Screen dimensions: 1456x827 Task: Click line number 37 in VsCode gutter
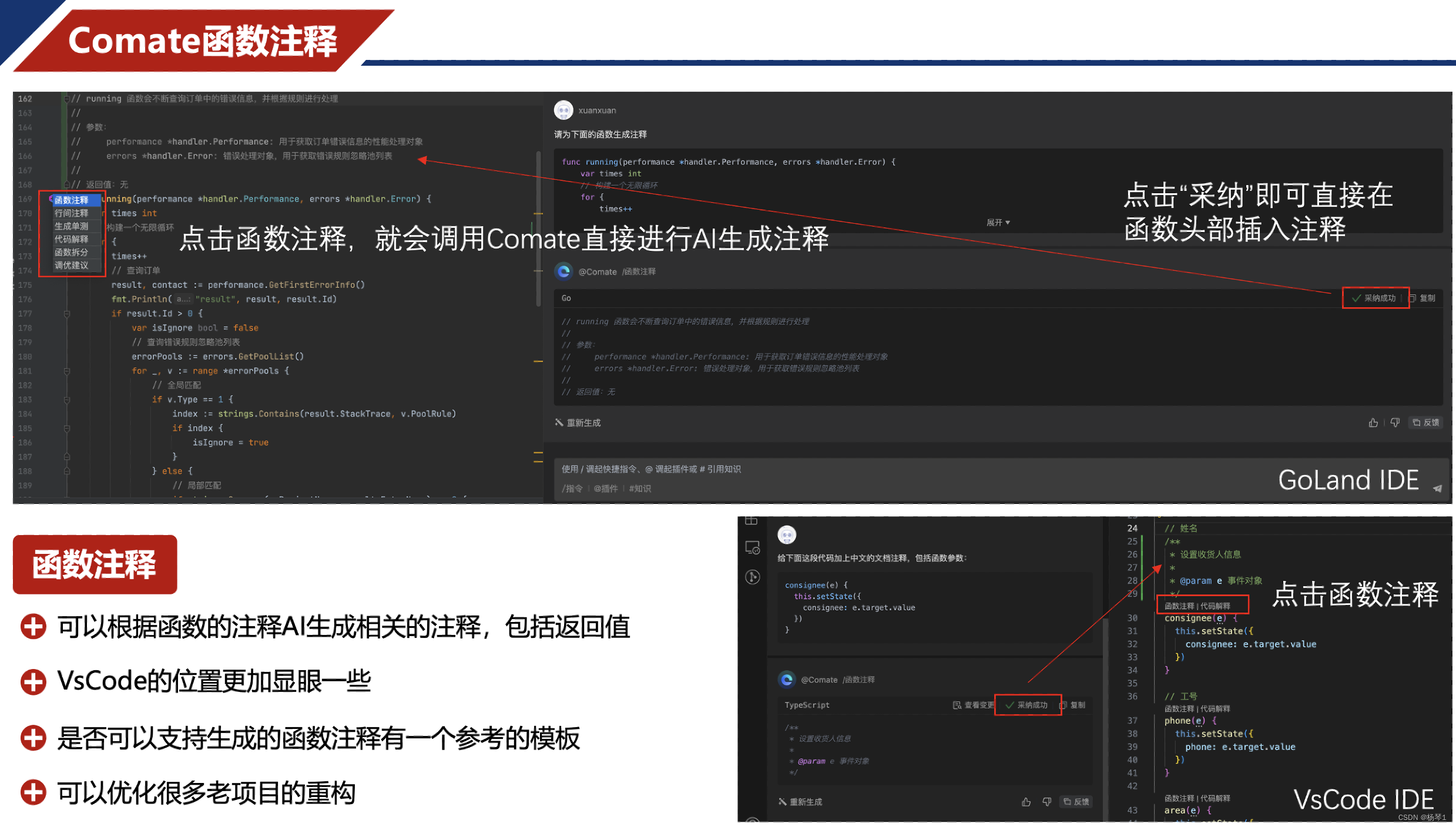[x=1132, y=721]
